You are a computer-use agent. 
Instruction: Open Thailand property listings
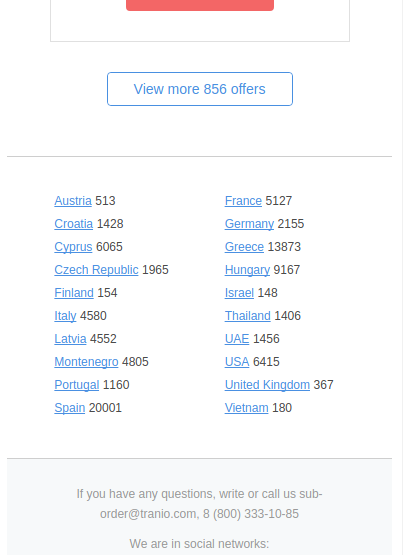(x=248, y=316)
